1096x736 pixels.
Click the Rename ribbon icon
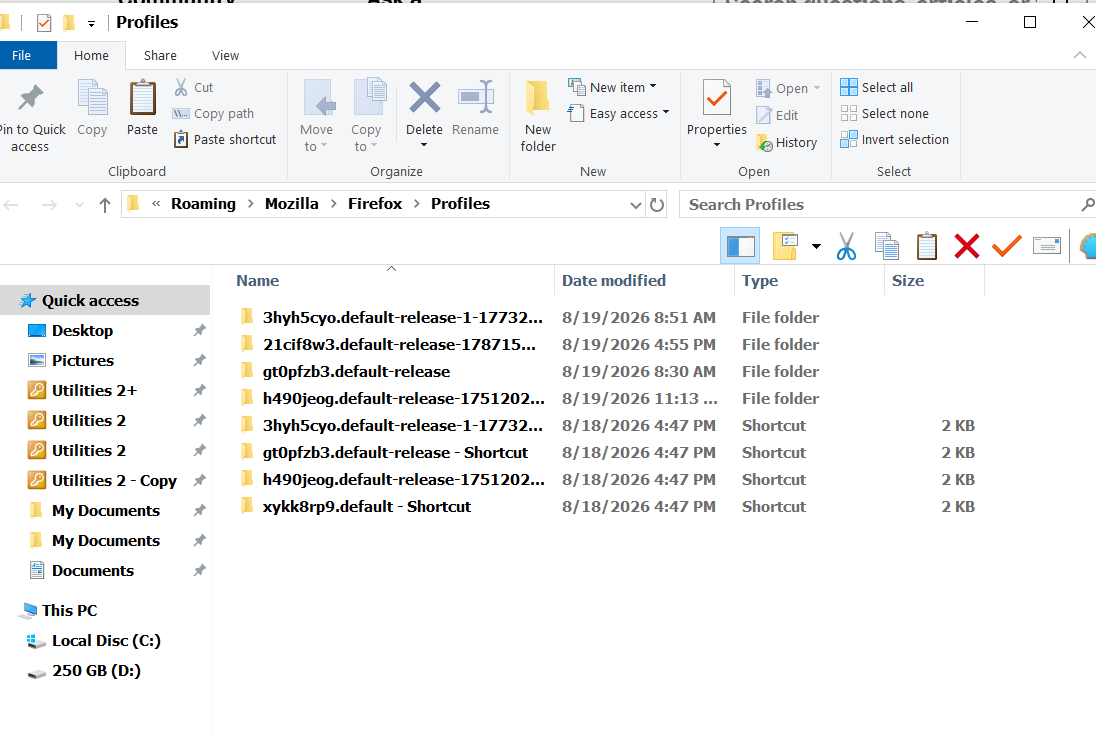coord(475,98)
